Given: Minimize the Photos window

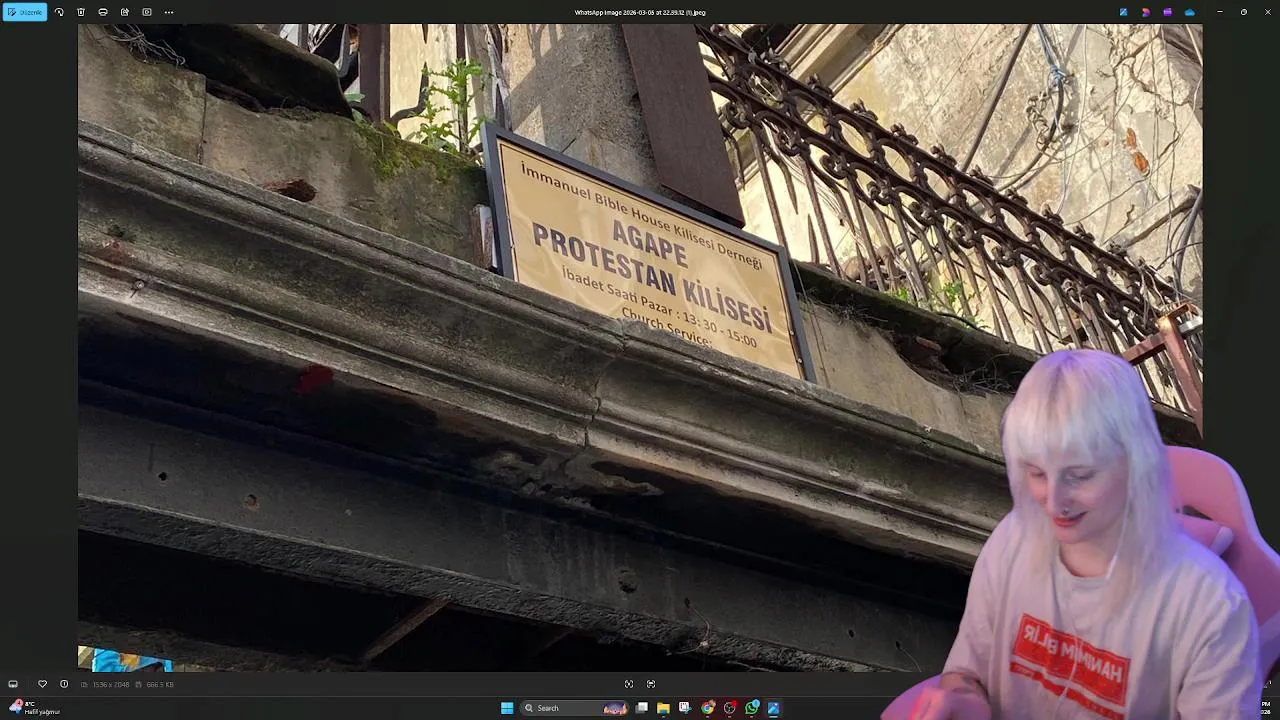Looking at the screenshot, I should tap(1220, 12).
